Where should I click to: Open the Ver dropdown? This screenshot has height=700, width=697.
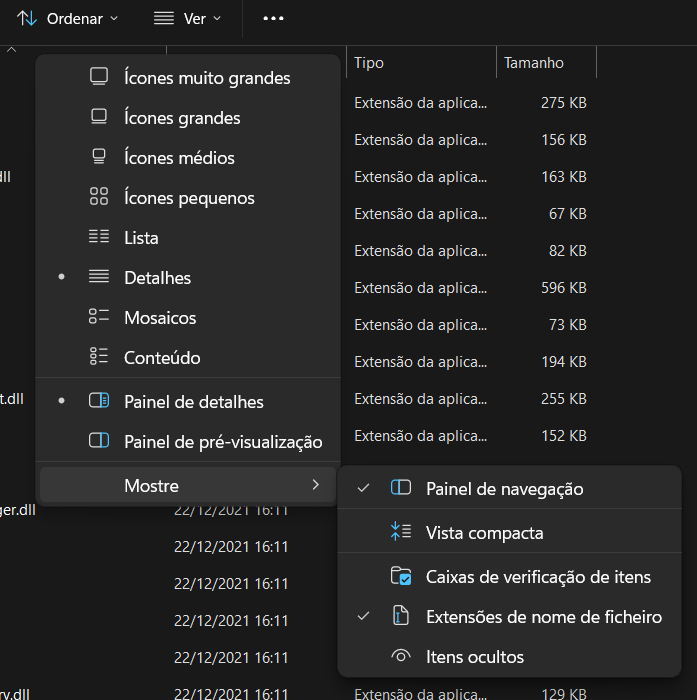pos(188,18)
